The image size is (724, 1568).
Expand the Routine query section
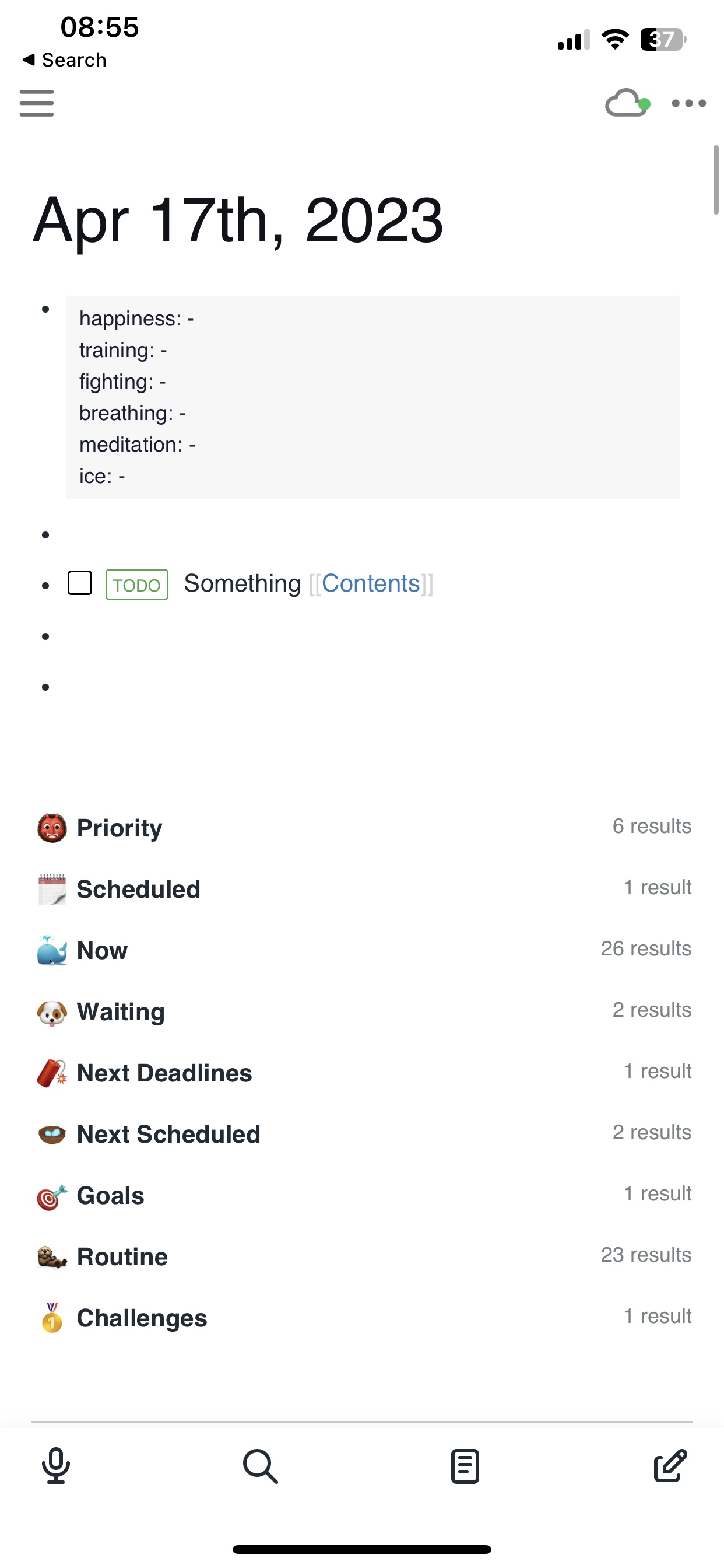pyautogui.click(x=122, y=1256)
